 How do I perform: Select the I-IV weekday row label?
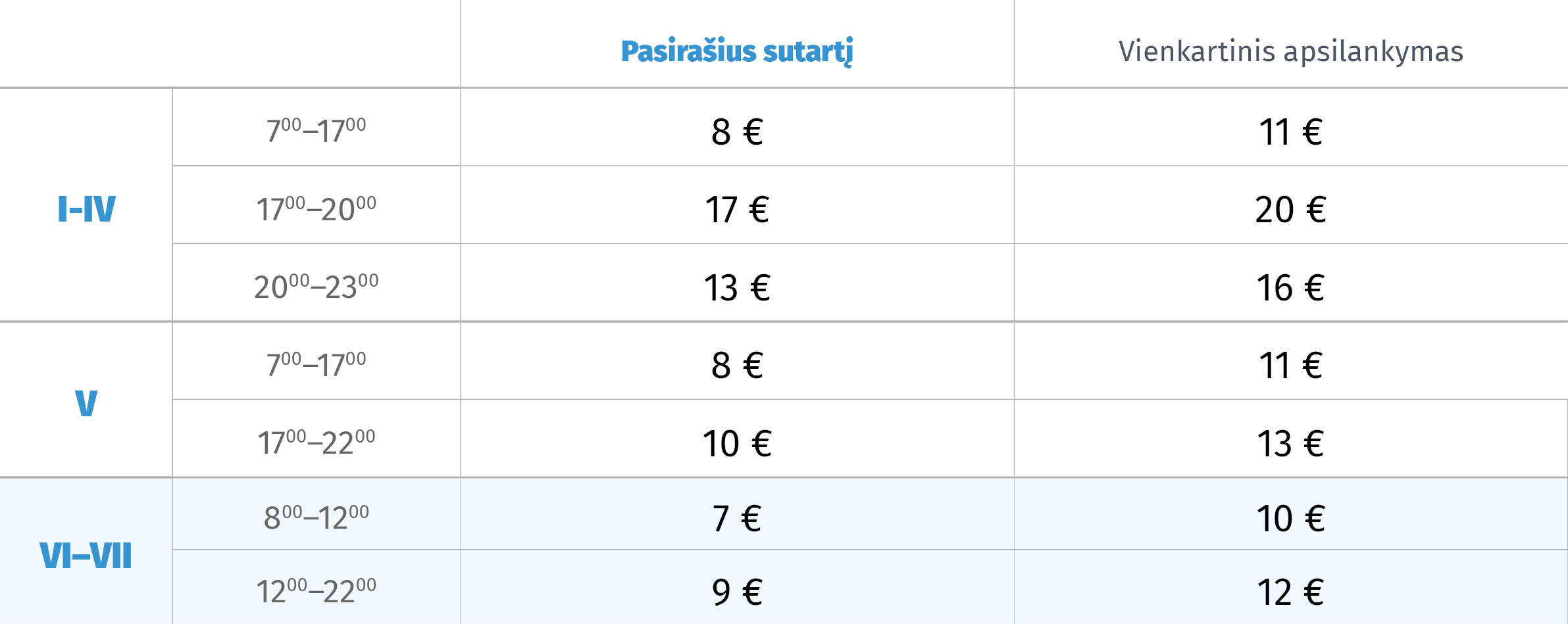point(86,209)
